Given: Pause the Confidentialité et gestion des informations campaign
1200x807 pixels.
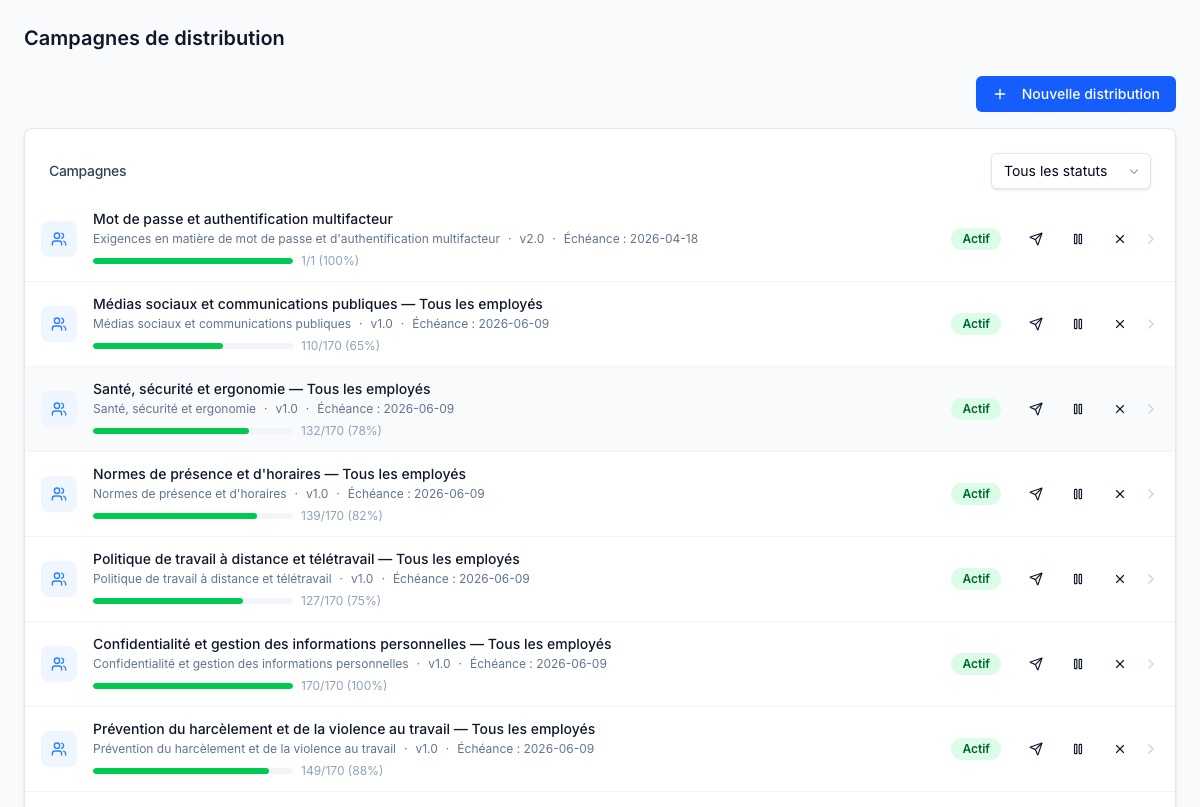Looking at the screenshot, I should 1078,664.
